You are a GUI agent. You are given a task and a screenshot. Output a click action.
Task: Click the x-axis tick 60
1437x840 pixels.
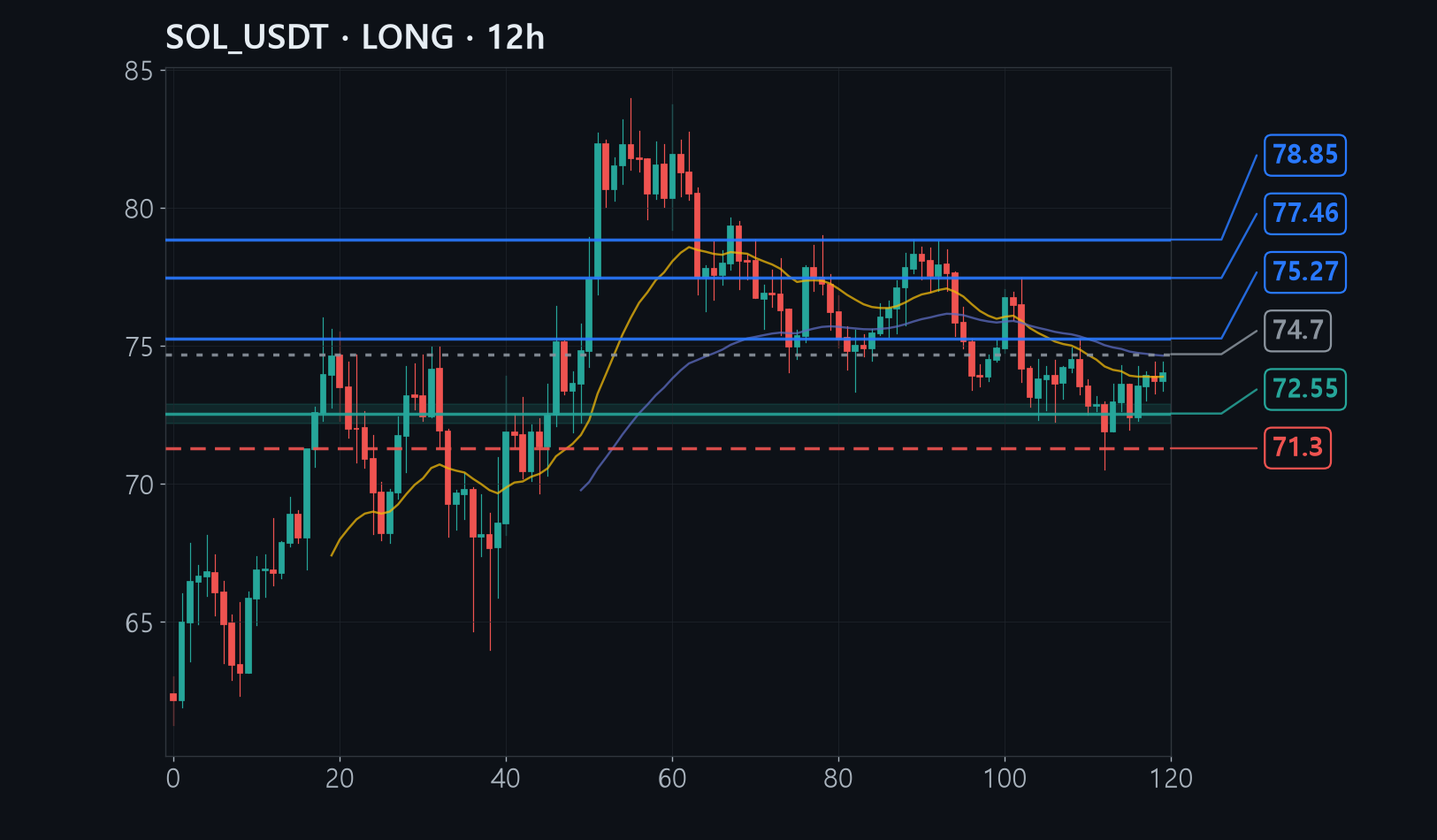coord(672,778)
